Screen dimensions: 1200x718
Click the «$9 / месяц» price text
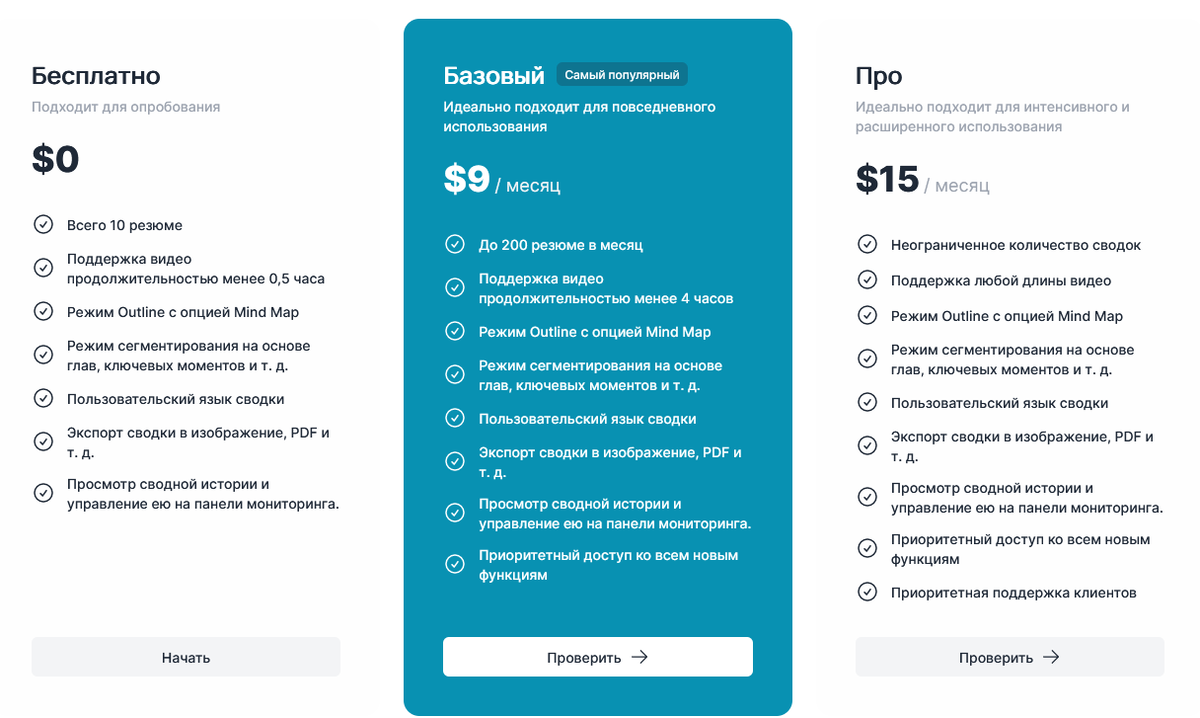[501, 182]
